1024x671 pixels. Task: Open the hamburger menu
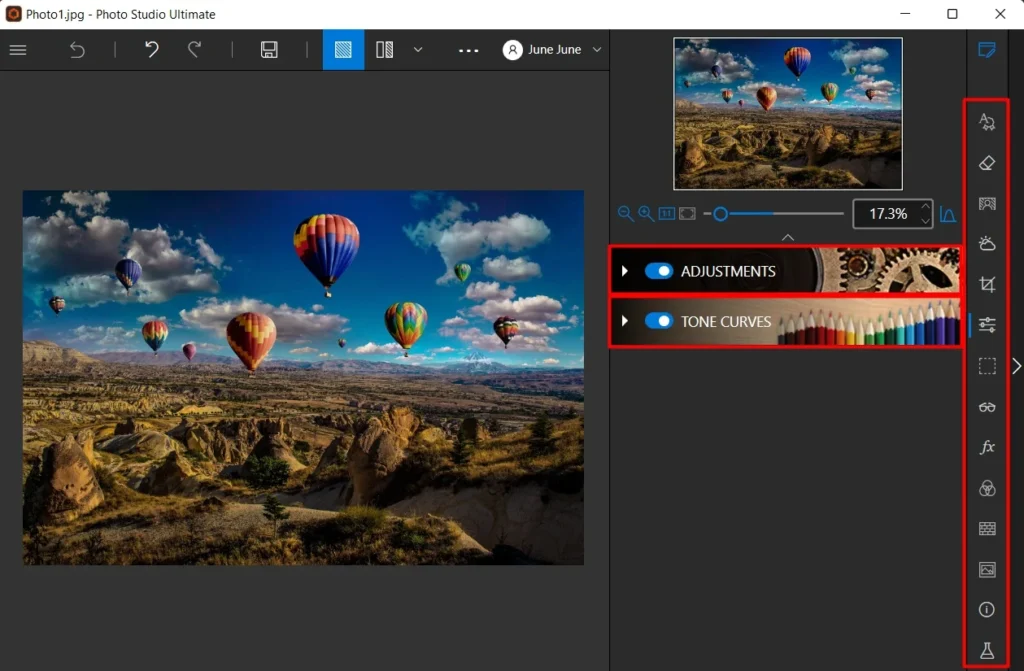click(18, 49)
